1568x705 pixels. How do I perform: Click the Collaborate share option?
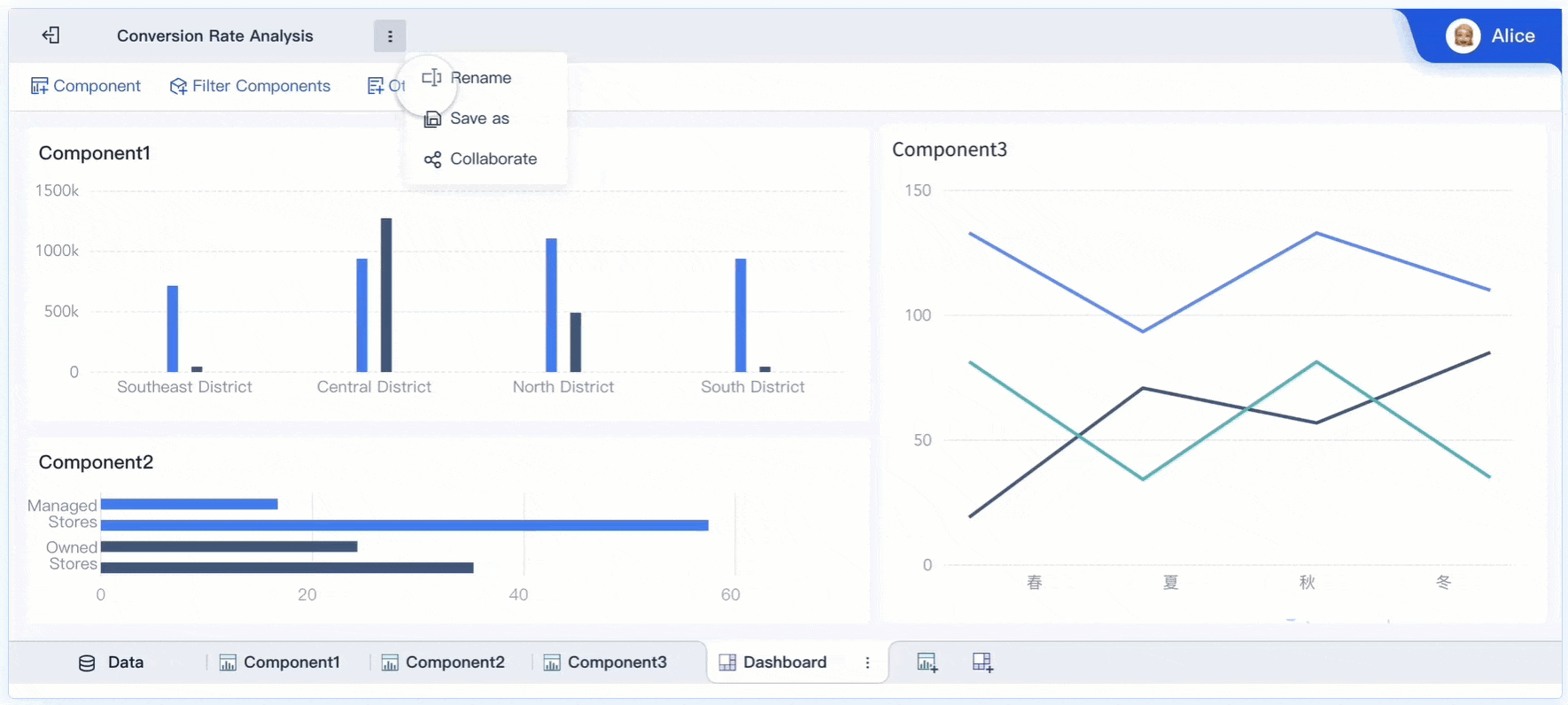(493, 159)
